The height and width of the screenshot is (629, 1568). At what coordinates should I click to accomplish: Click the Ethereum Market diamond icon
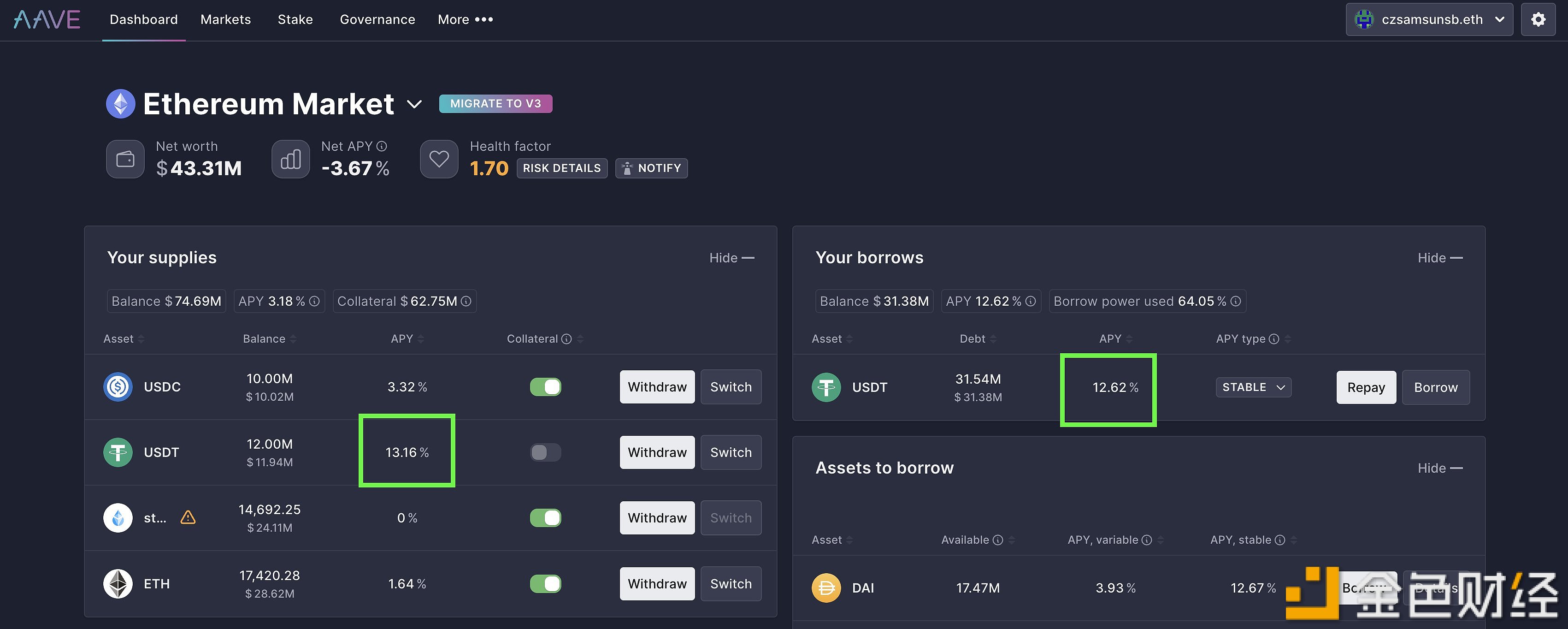coord(120,104)
